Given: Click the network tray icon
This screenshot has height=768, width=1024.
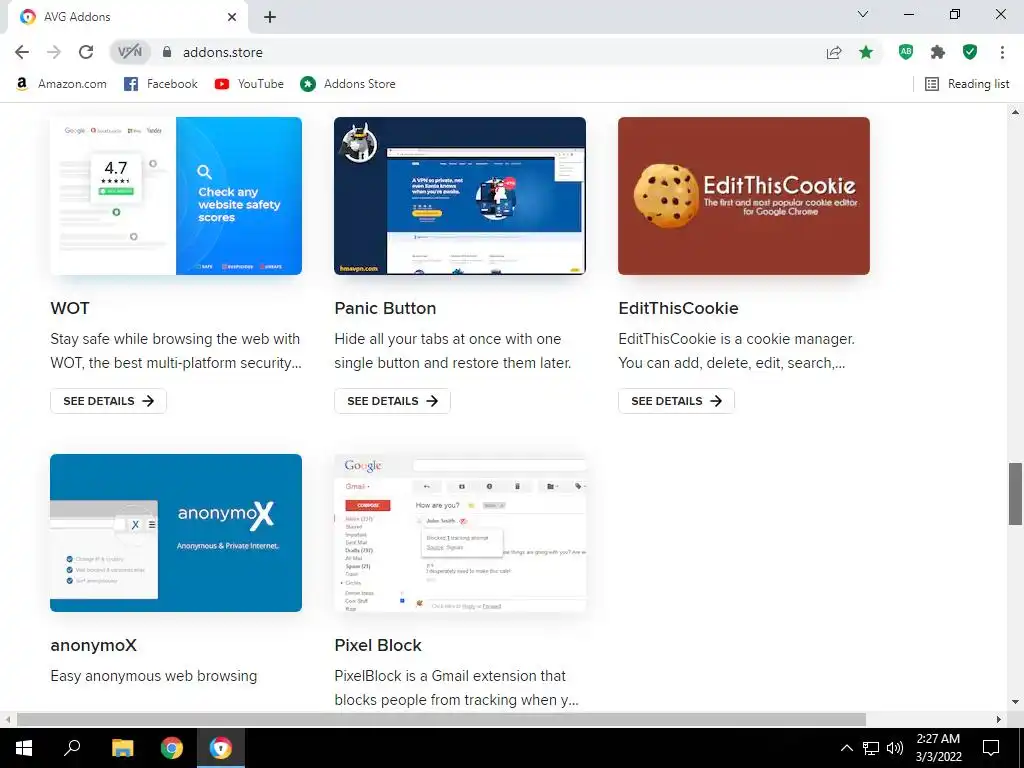Looking at the screenshot, I should pyautogui.click(x=871, y=748).
